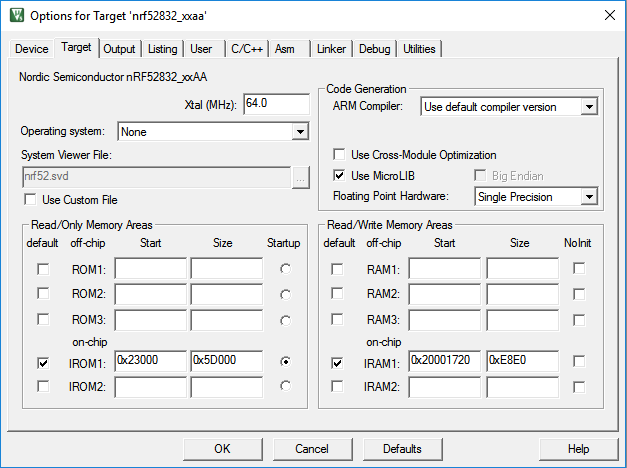The image size is (627, 468).
Task: Check the IRAM2 default checkbox
Action: [337, 386]
